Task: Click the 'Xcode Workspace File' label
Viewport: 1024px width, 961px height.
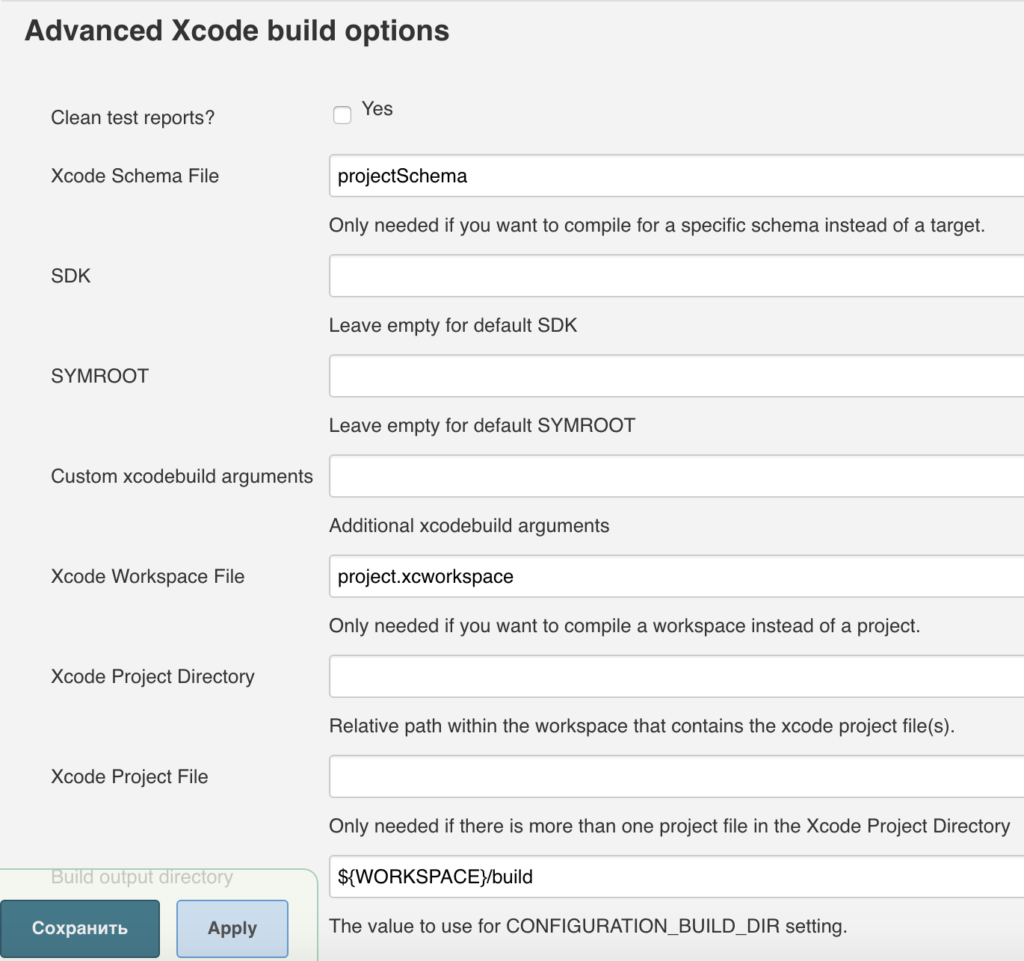Action: coord(148,576)
